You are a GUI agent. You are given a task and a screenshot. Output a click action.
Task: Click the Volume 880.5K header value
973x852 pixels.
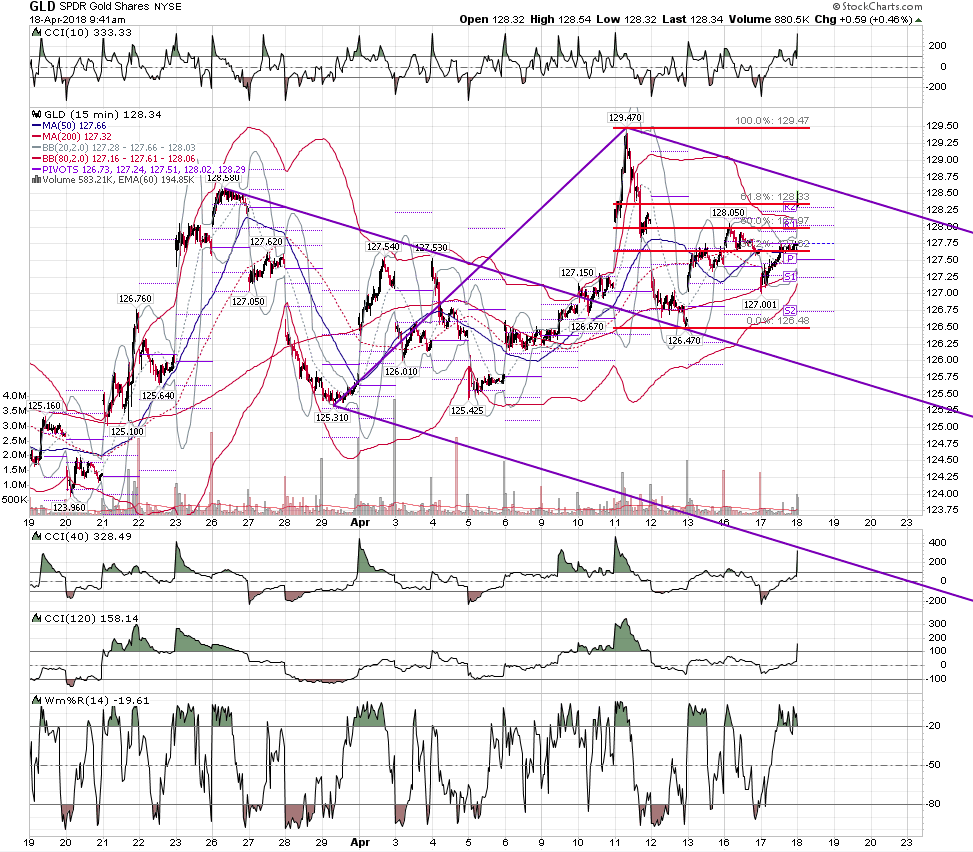[769, 19]
